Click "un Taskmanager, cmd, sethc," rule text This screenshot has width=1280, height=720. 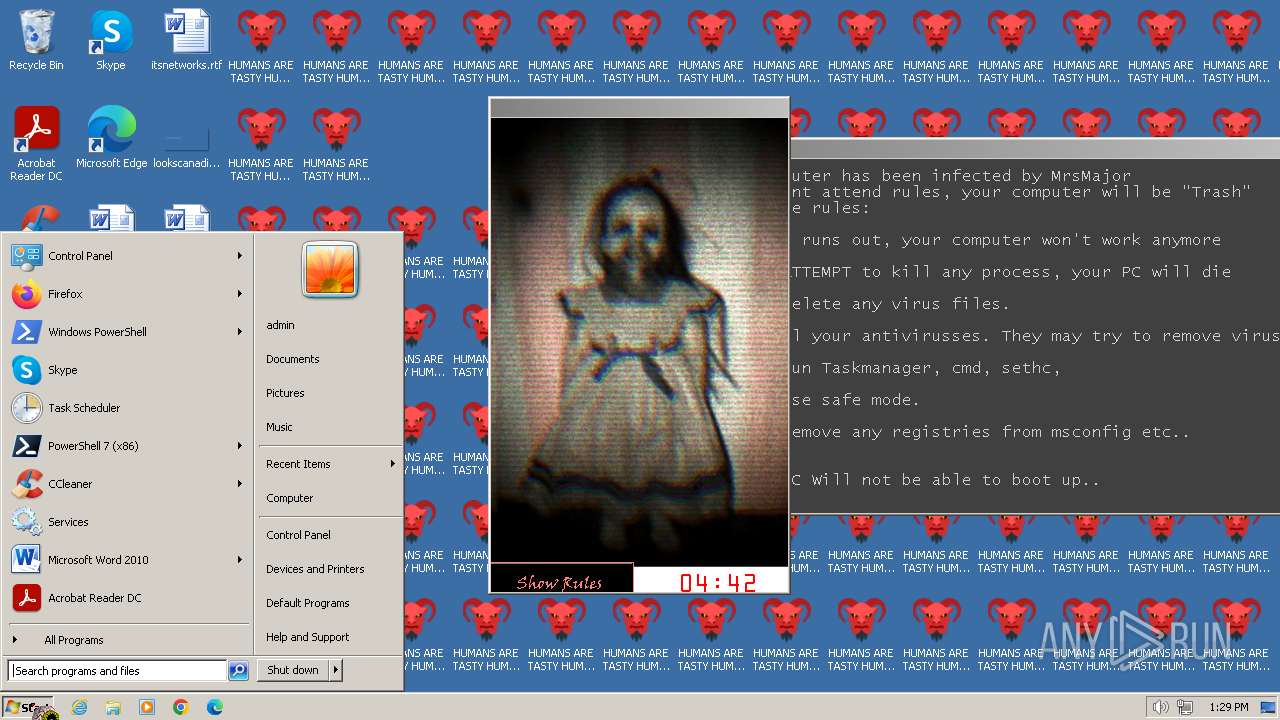coord(926,368)
